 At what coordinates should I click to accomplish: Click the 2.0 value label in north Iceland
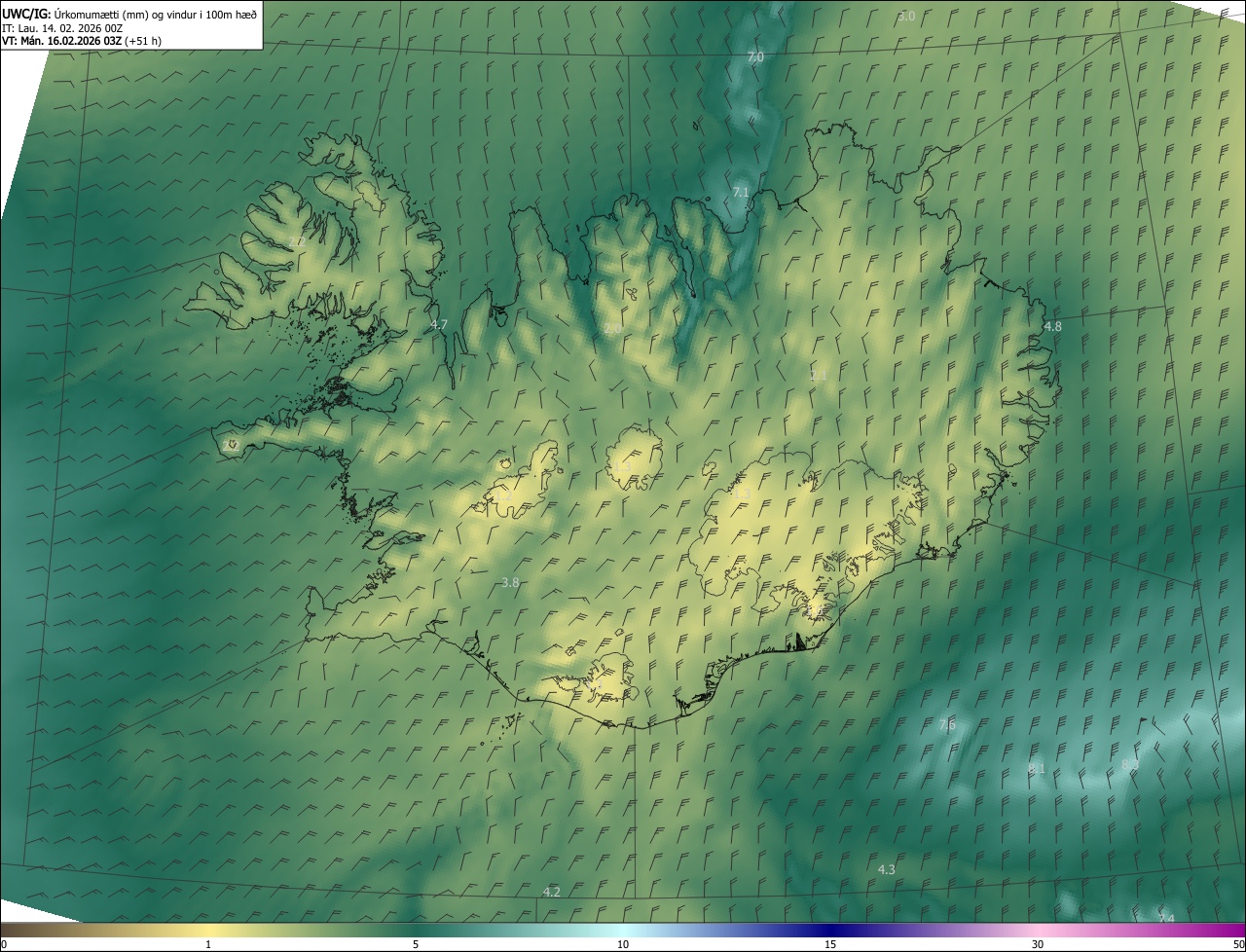[612, 329]
